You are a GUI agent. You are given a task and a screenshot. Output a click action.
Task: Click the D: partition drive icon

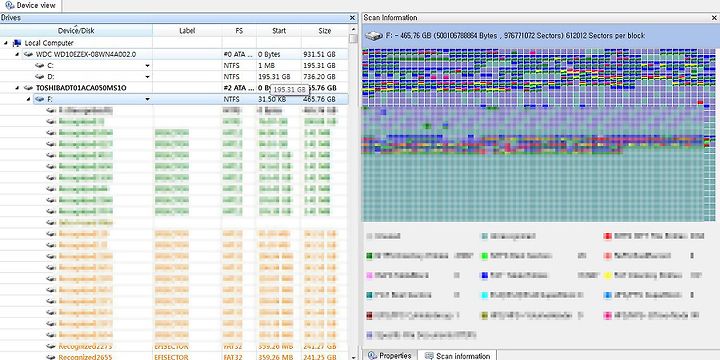40,77
